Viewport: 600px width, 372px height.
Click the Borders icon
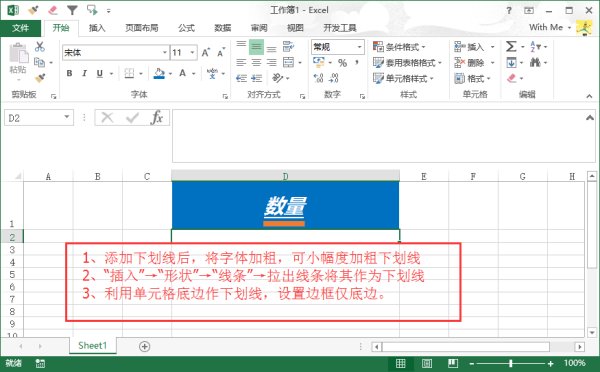(x=129, y=73)
